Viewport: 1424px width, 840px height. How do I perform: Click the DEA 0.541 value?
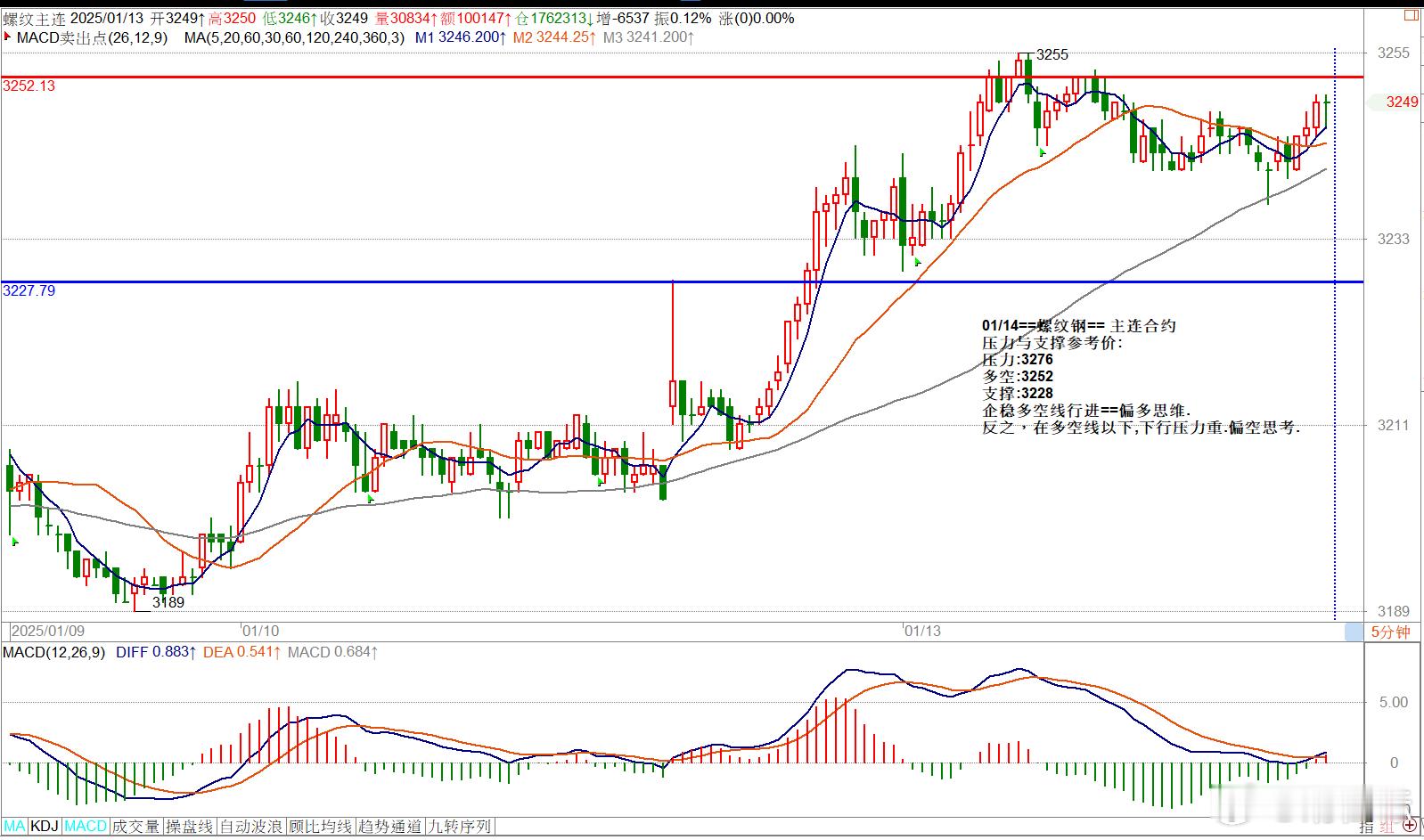click(x=242, y=652)
